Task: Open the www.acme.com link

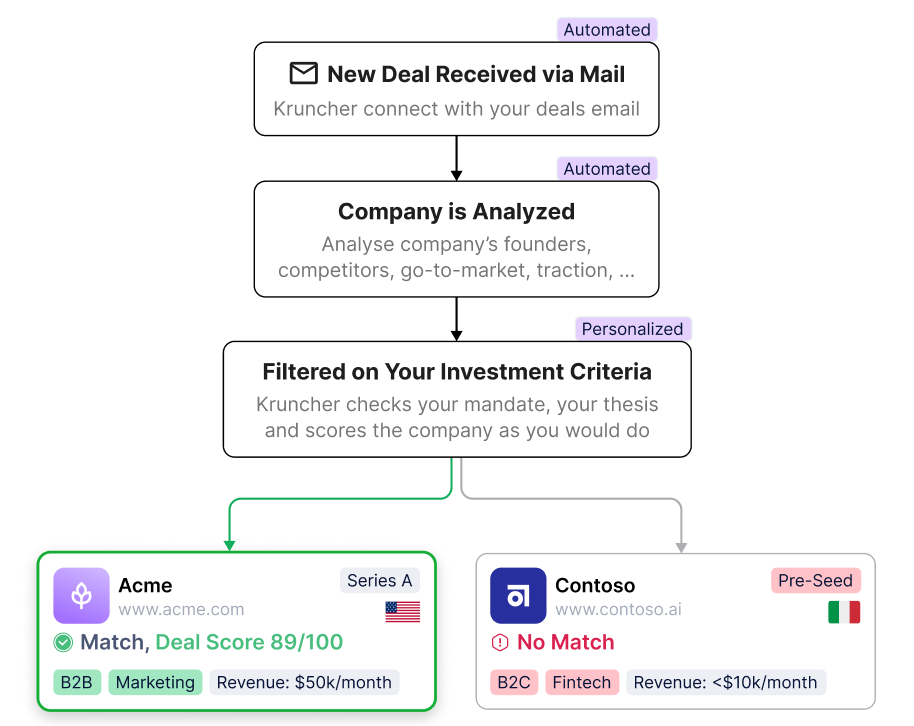Action: [x=181, y=610]
